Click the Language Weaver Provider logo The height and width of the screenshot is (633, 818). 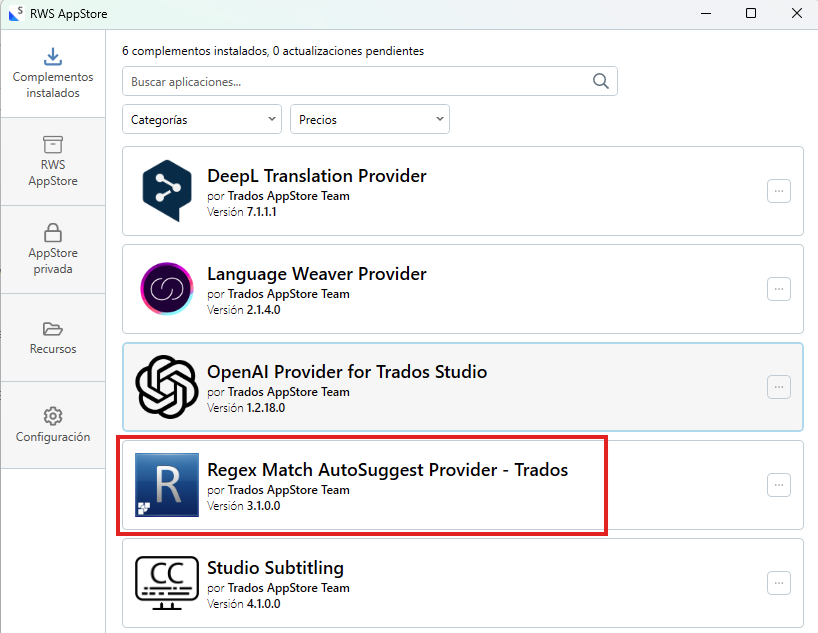coord(167,288)
